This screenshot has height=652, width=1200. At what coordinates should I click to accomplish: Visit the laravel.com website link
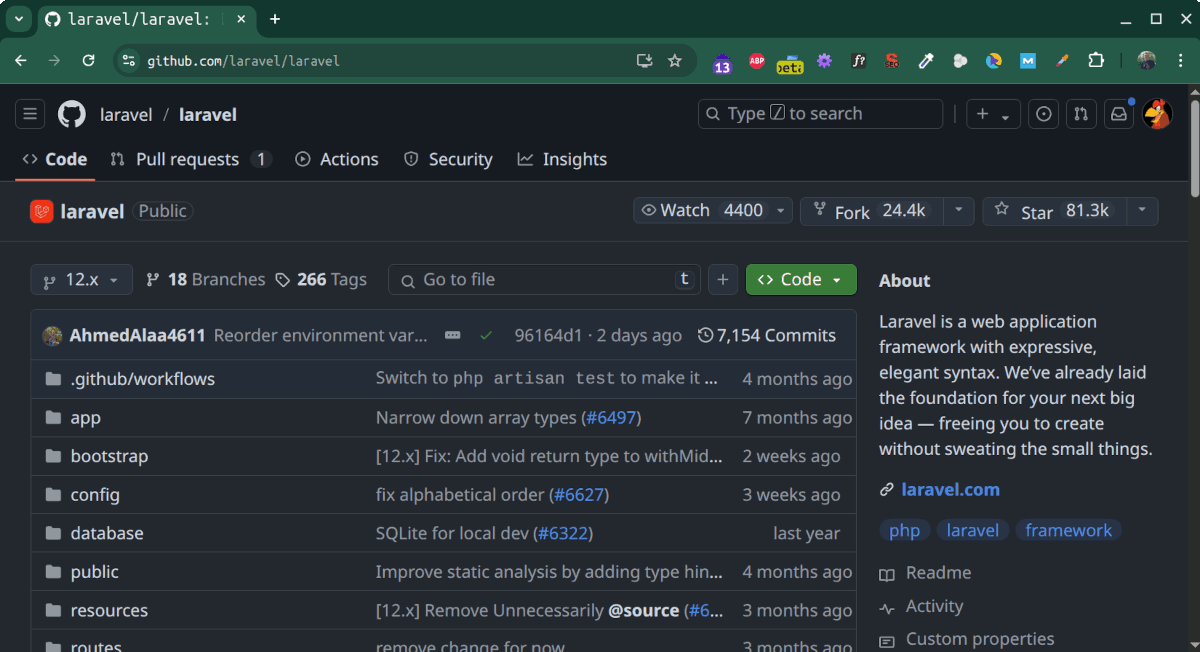[950, 490]
